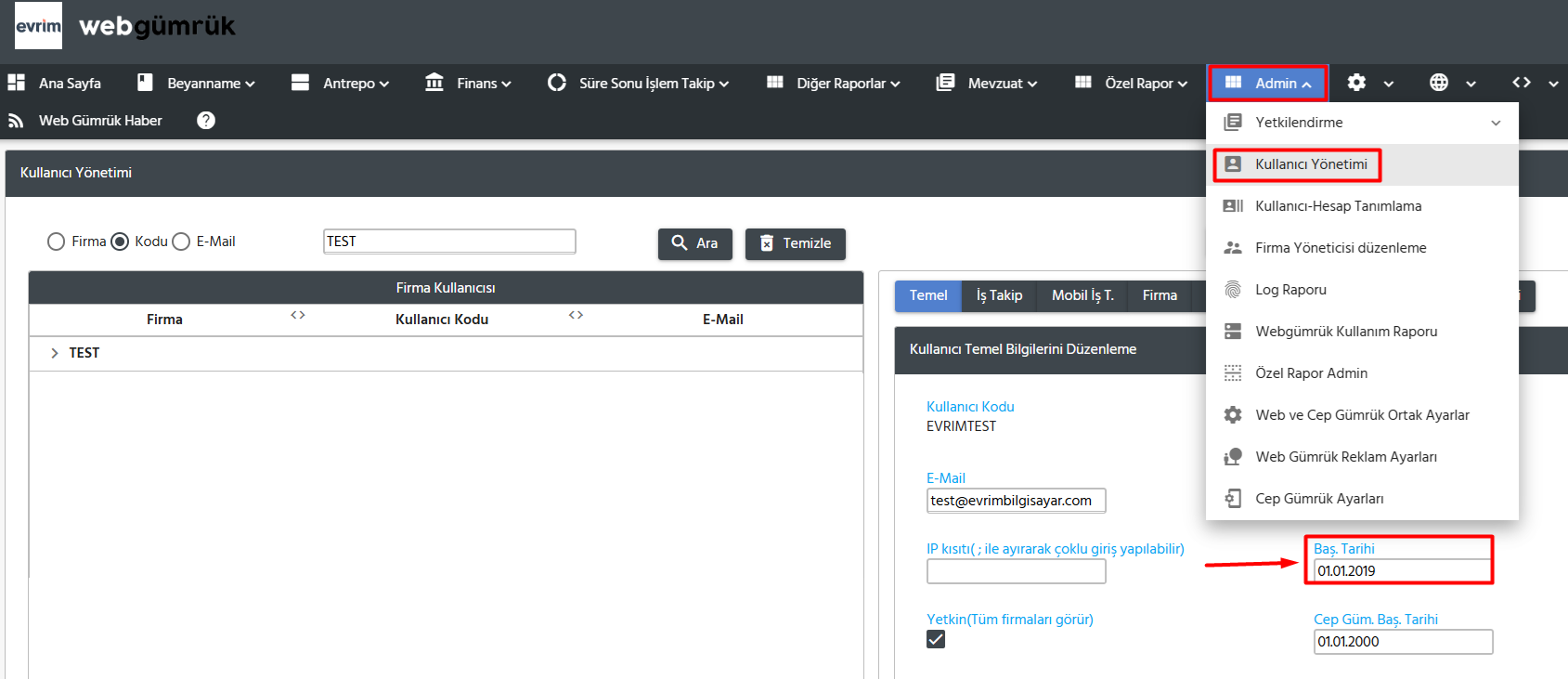Viewport: 1568px width, 679px height.
Task: Select the Firma radio button
Action: [x=57, y=242]
